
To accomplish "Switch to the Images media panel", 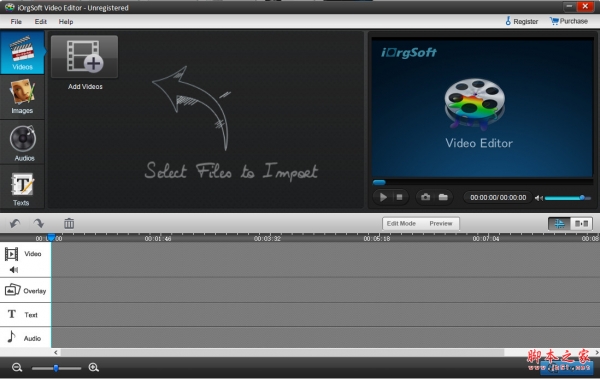I will pos(22,96).
